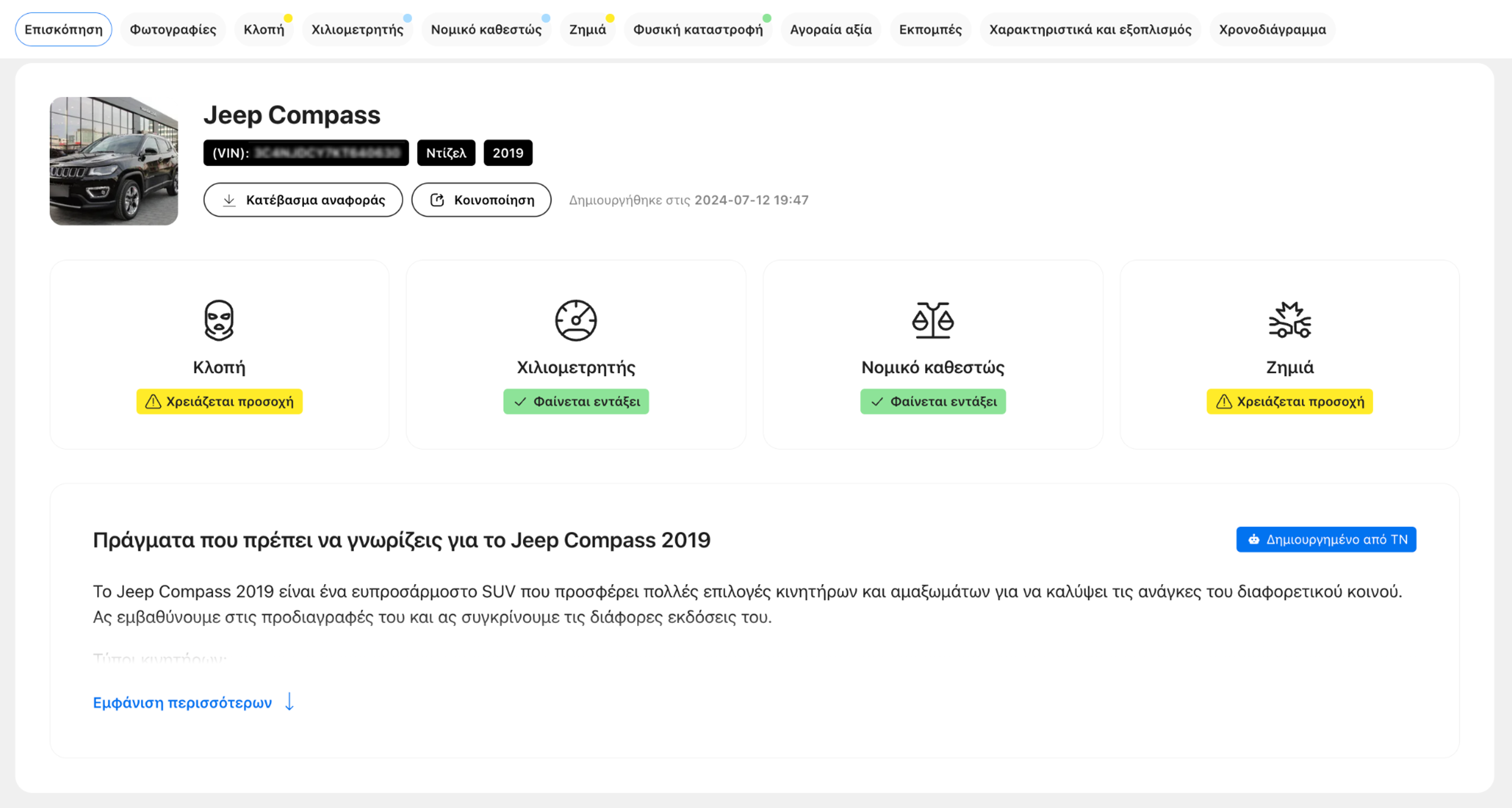The height and width of the screenshot is (808, 1512).
Task: Expand text via Εμφάνιση περισσότερων
Action: pos(183,703)
